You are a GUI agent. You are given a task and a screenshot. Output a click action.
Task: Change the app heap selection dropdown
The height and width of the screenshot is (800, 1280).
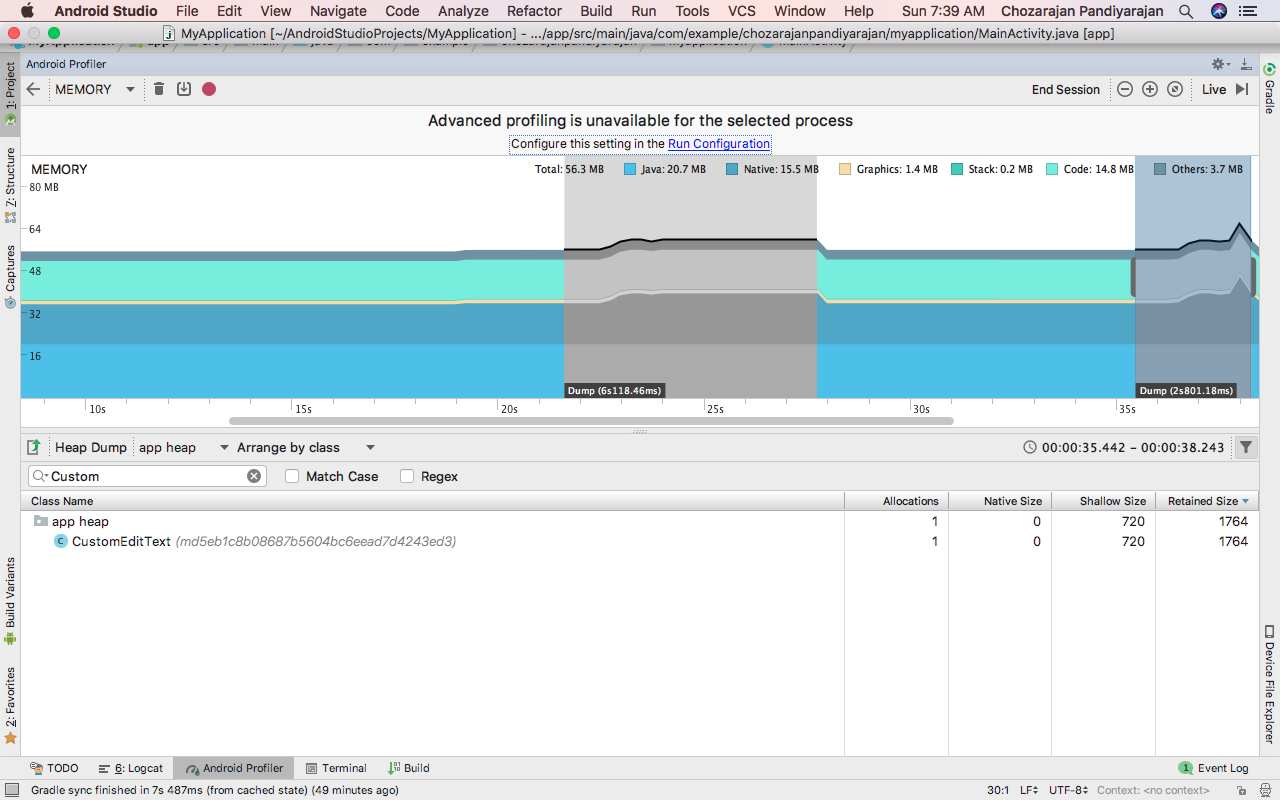(184, 447)
